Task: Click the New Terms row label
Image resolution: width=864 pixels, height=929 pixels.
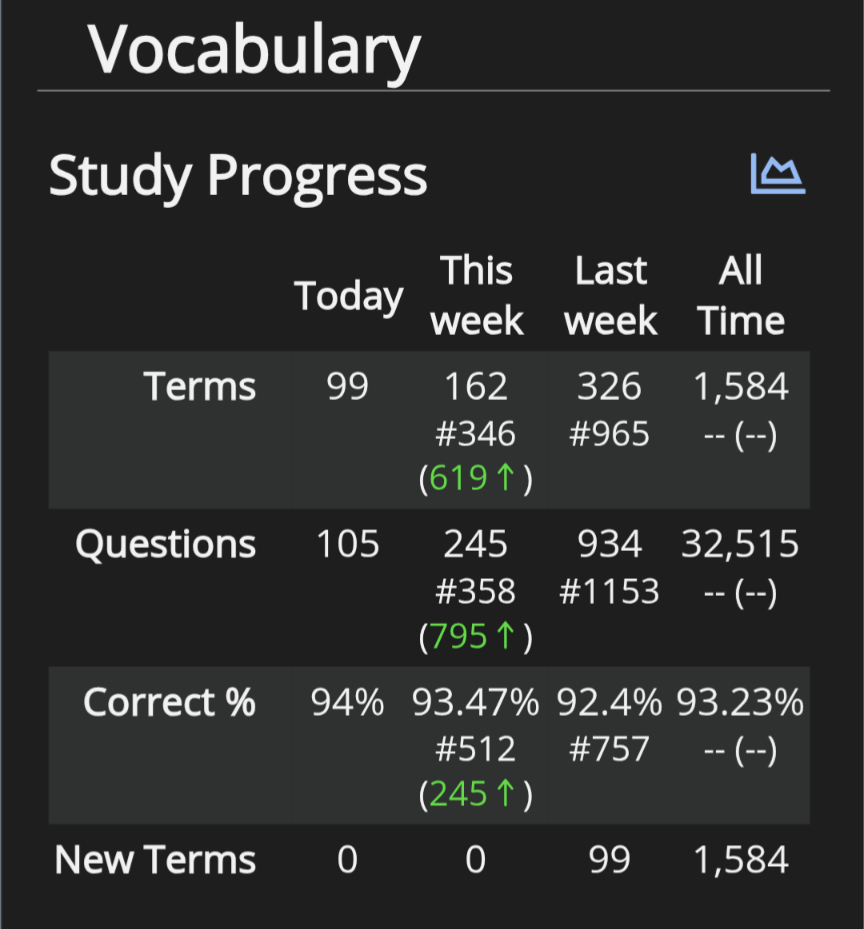Action: pos(155,860)
